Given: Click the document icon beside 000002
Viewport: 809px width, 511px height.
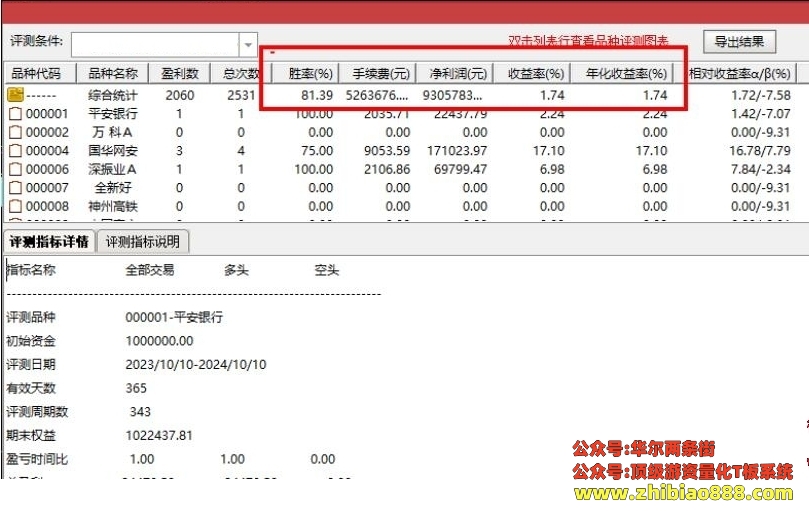Looking at the screenshot, I should pos(15,132).
